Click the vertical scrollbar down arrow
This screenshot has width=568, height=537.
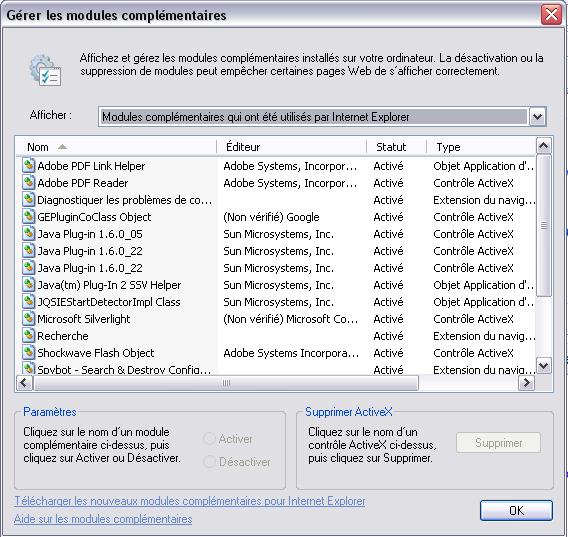coord(543,366)
